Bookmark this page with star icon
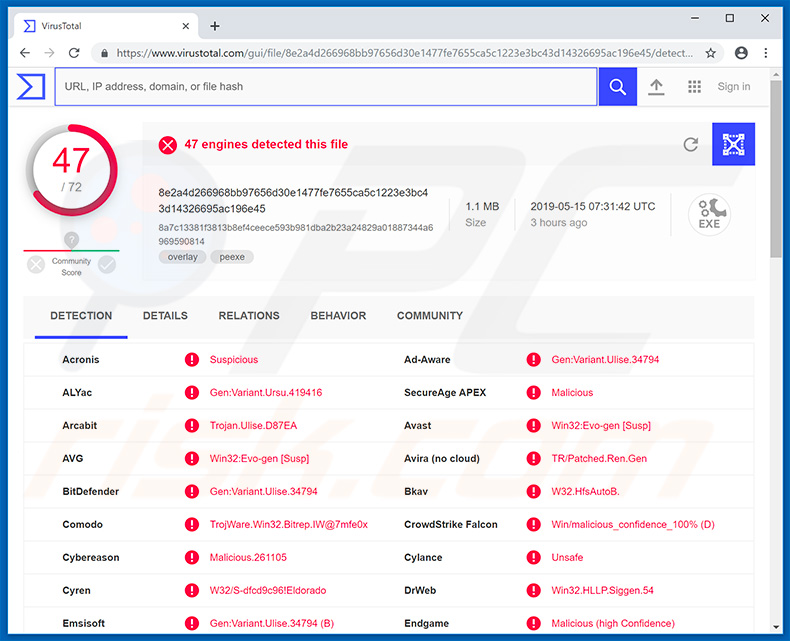 [710, 53]
